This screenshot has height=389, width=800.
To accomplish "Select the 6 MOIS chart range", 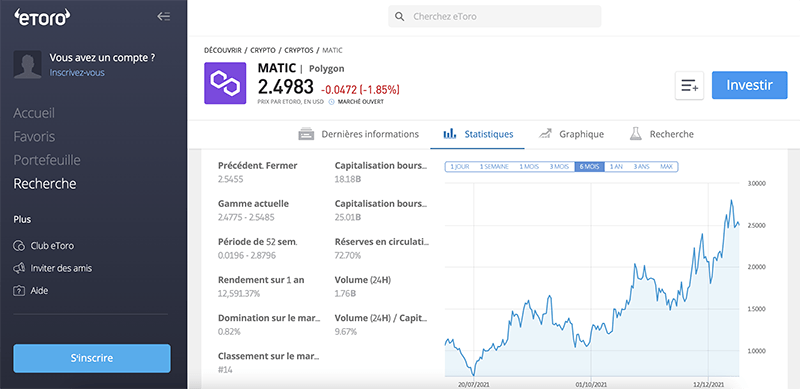I will tap(589, 167).
